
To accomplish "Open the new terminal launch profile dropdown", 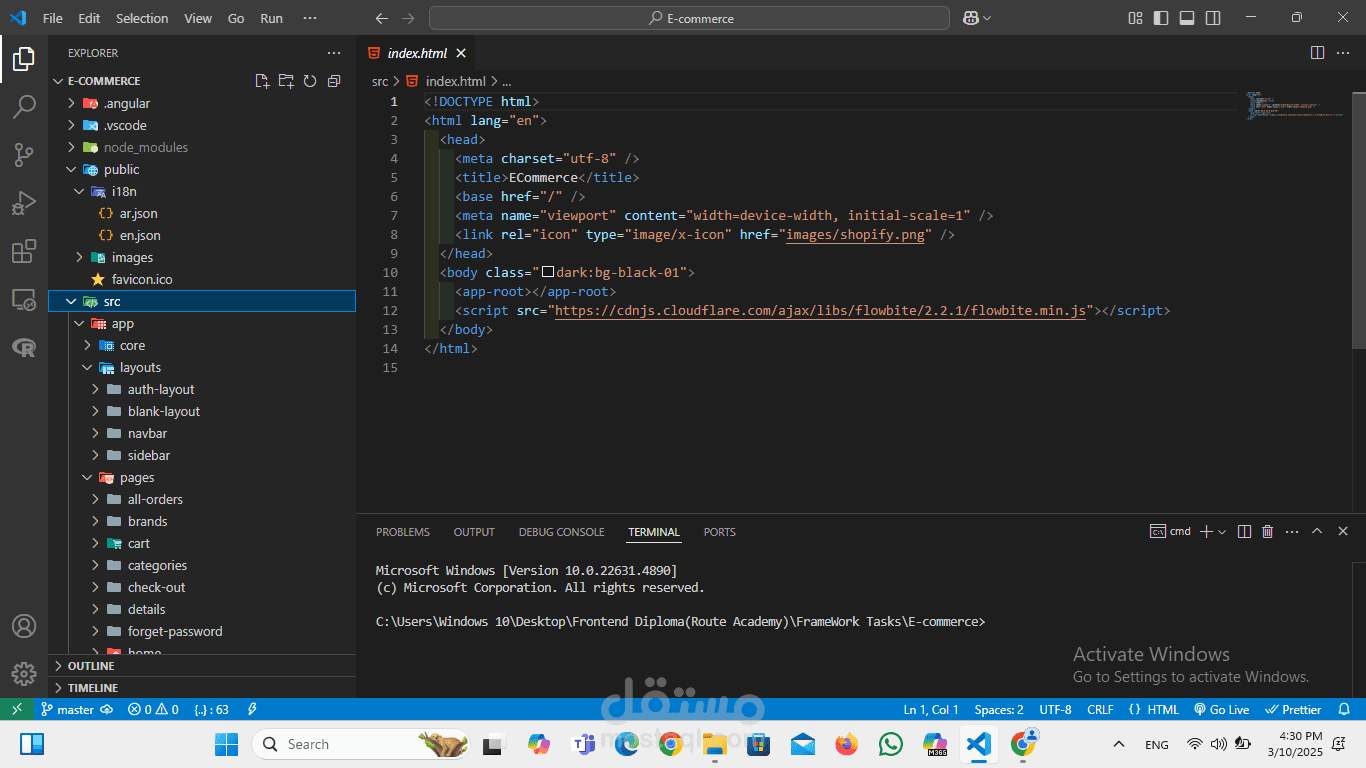I will [1222, 532].
